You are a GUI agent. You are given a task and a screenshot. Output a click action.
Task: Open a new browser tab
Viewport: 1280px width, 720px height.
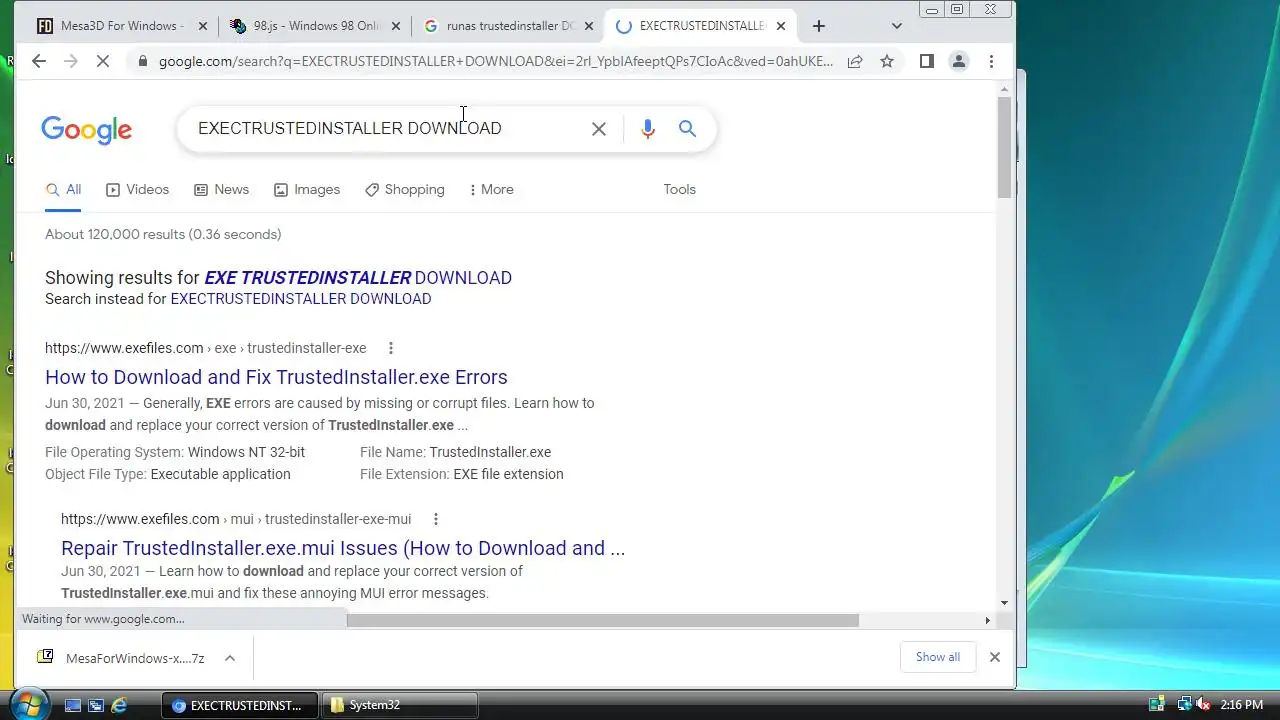pyautogui.click(x=819, y=26)
